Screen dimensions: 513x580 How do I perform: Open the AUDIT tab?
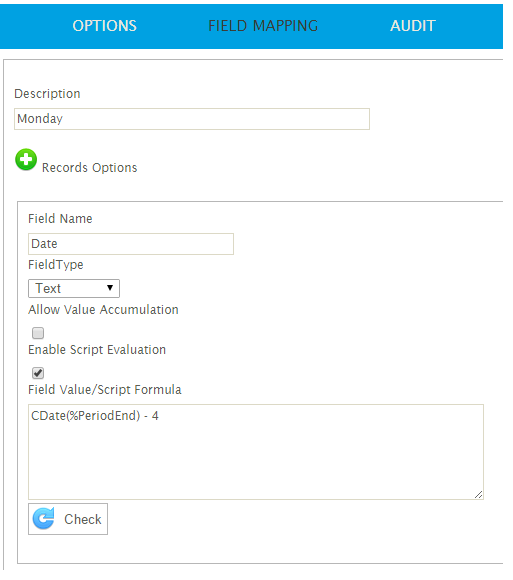pyautogui.click(x=413, y=26)
